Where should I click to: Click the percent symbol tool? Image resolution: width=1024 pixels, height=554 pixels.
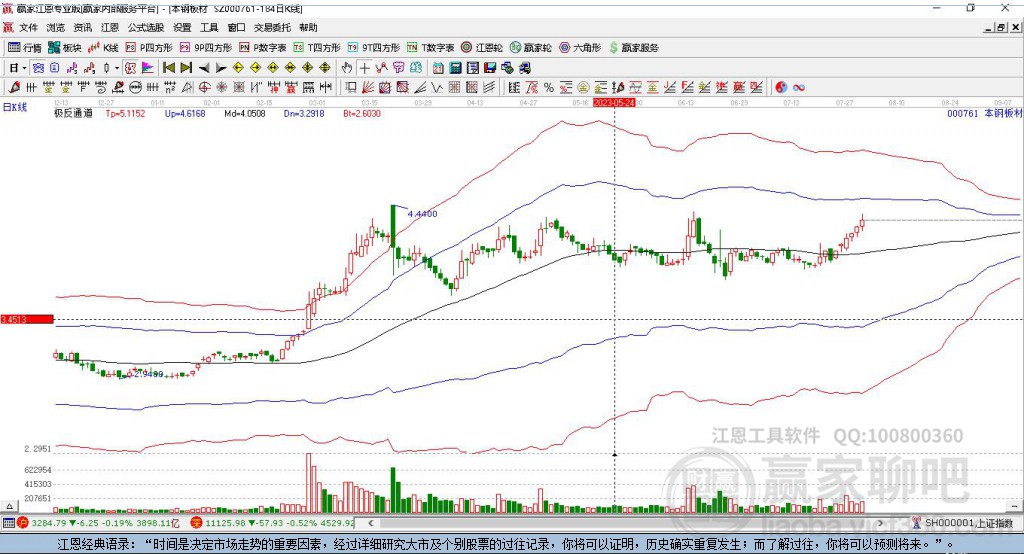[549, 88]
